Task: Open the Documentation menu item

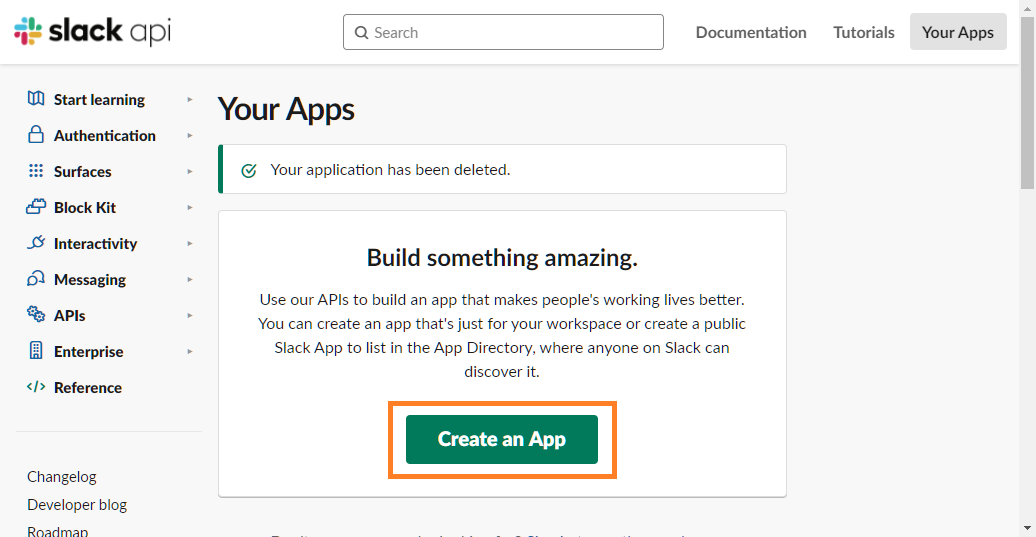Action: pyautogui.click(x=751, y=32)
